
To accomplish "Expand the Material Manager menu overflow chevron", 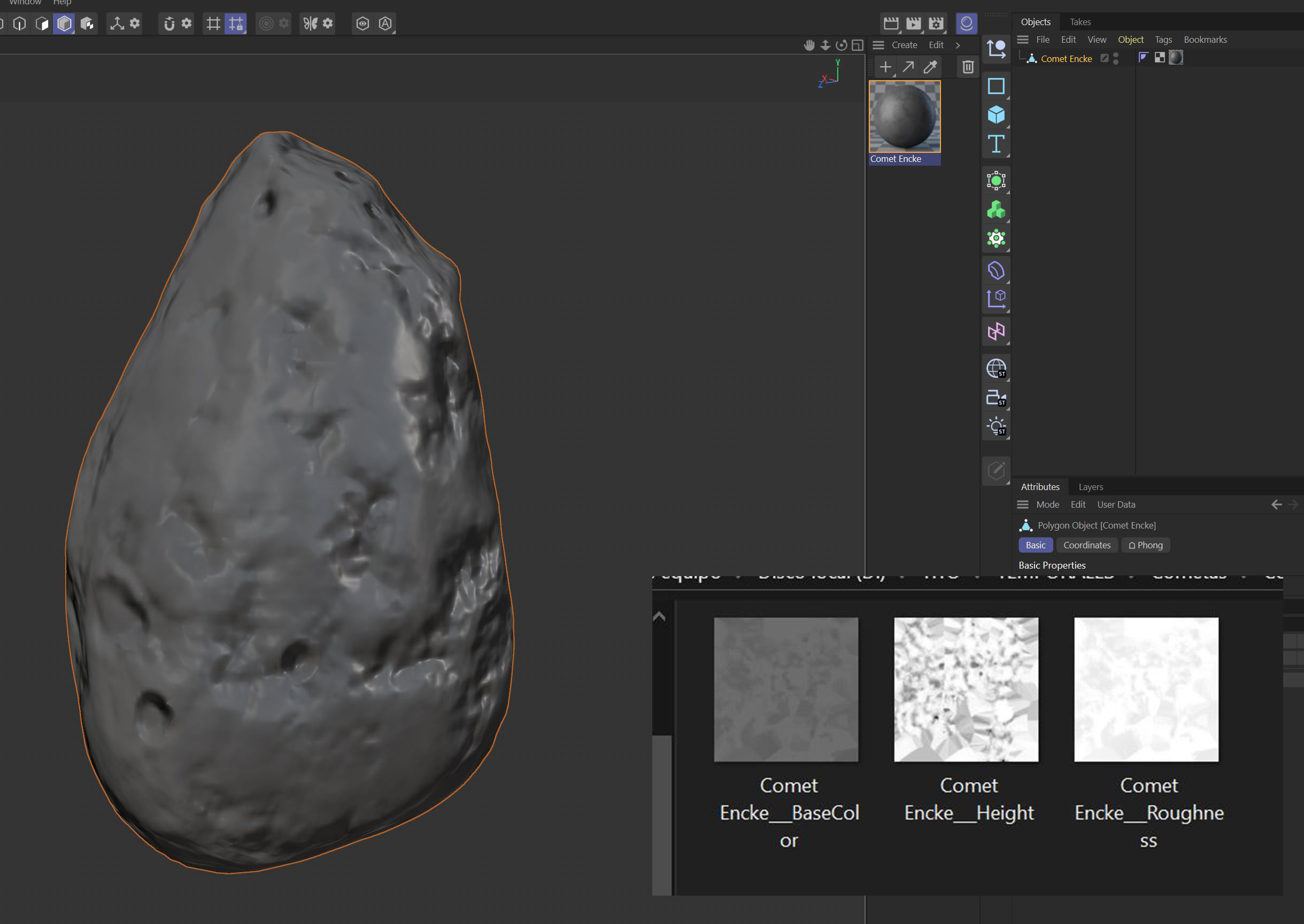I will [958, 45].
